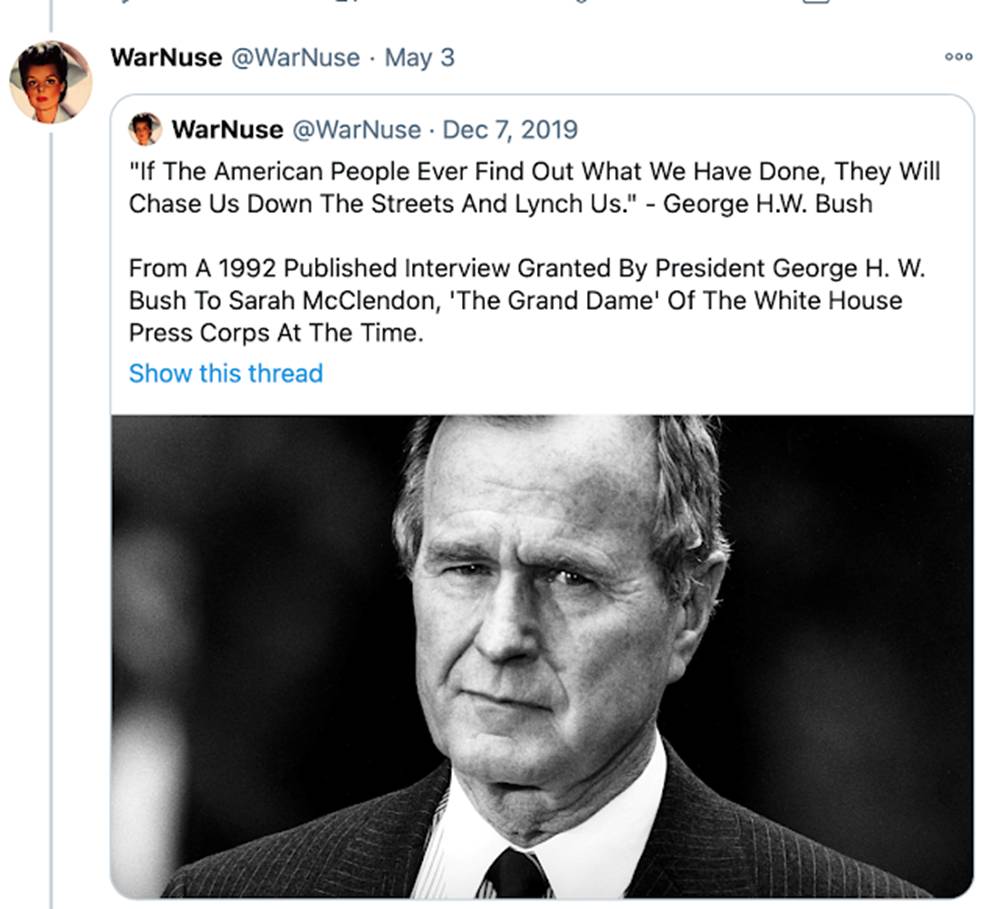Click the paragraph mentioning Sarah McClendon
The width and height of the screenshot is (1000, 909).
(x=515, y=301)
